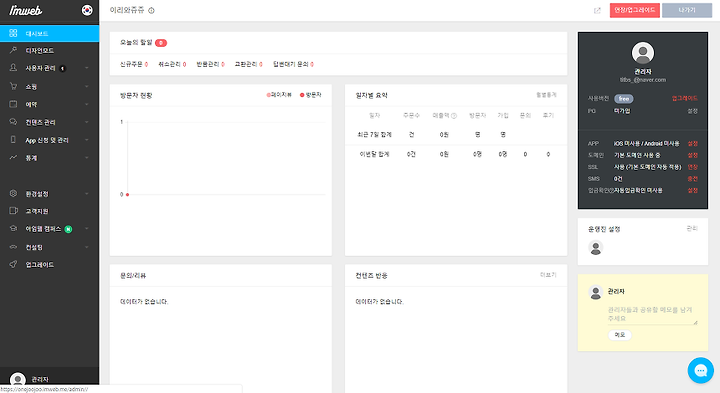Expand the App 신청 및 관리 arrow
The image size is (720, 393).
coord(87,140)
